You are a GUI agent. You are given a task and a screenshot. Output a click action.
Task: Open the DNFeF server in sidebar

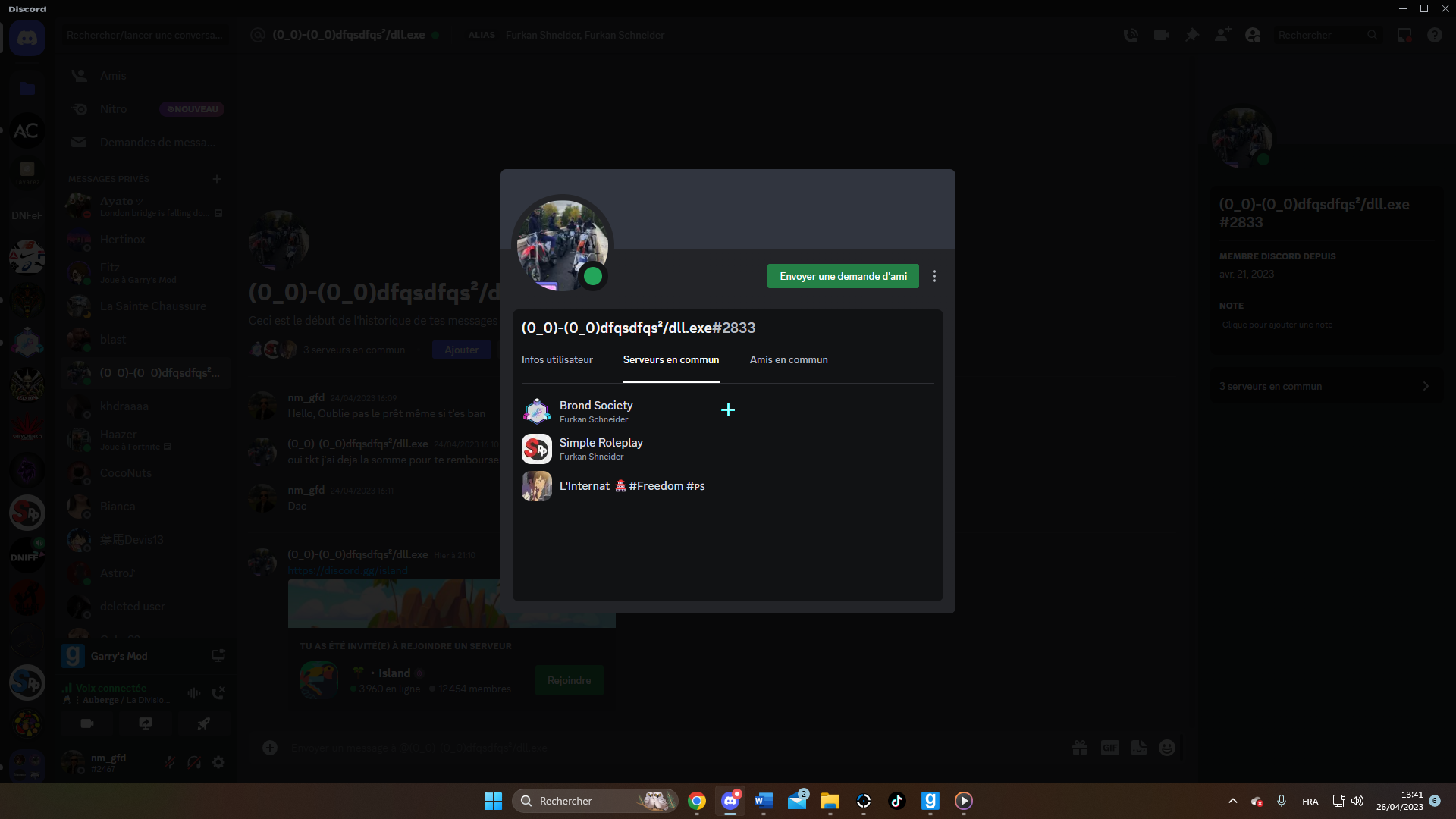(27, 215)
